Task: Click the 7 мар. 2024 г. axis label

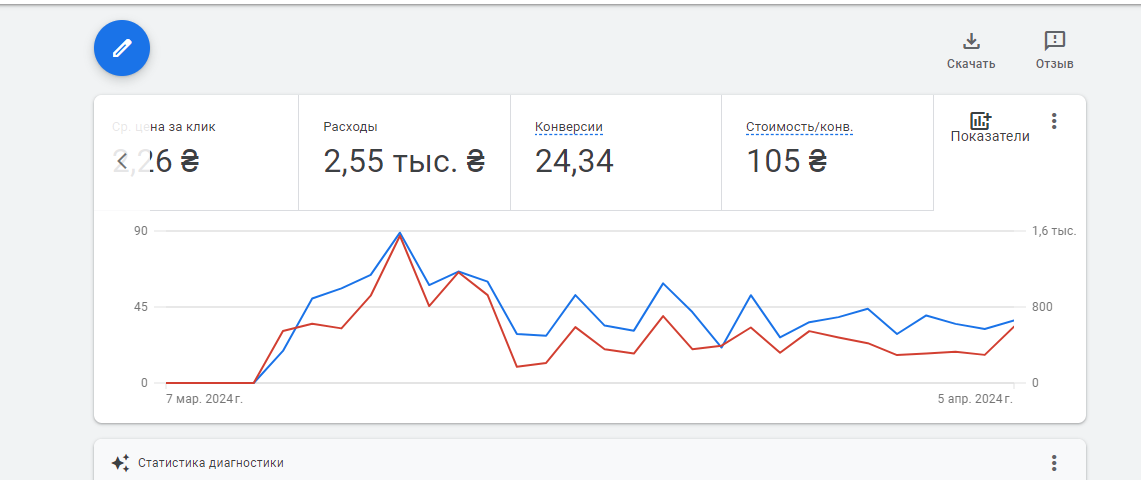Action: tap(204, 400)
